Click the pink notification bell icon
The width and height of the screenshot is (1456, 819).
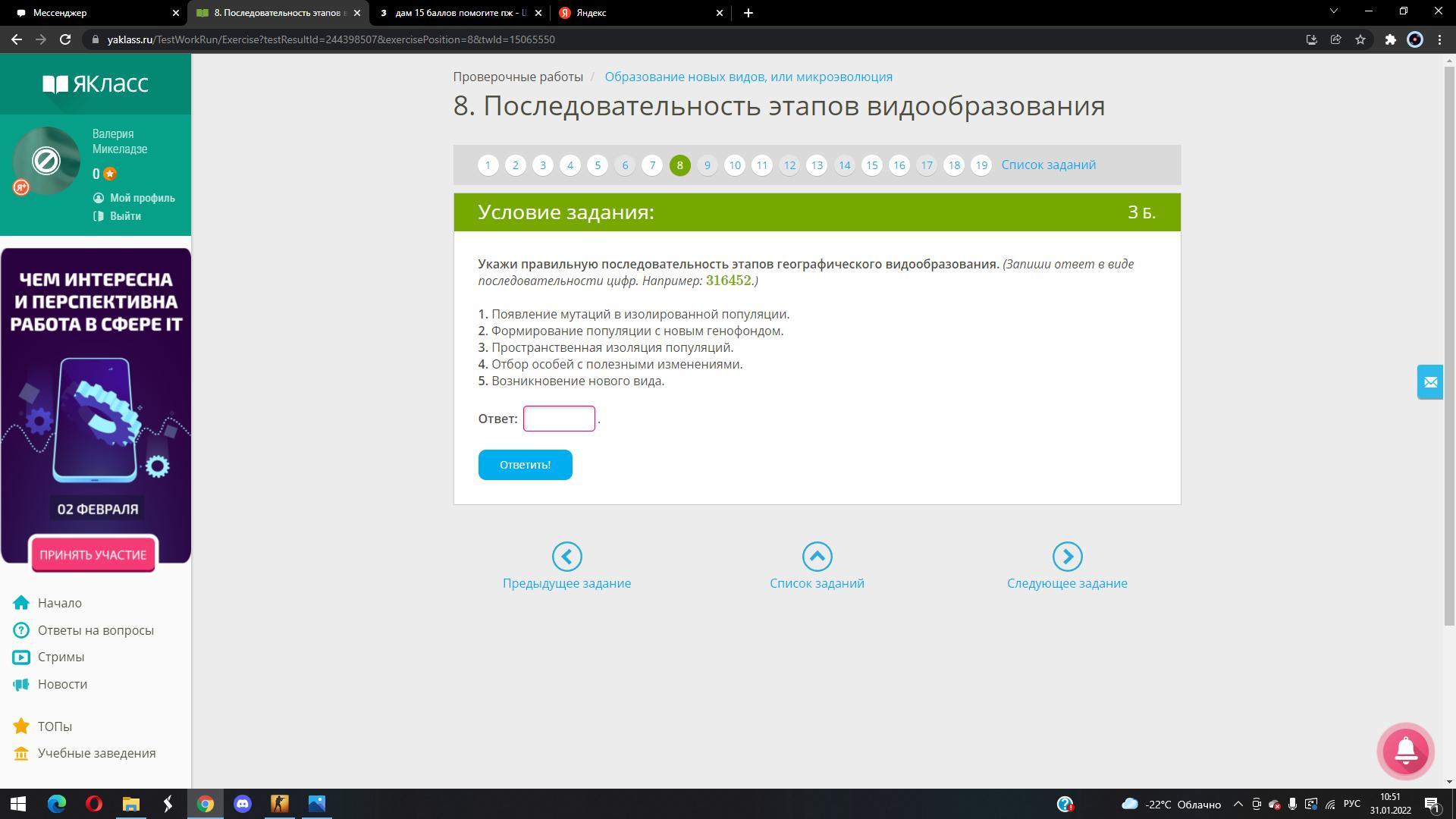click(1405, 751)
